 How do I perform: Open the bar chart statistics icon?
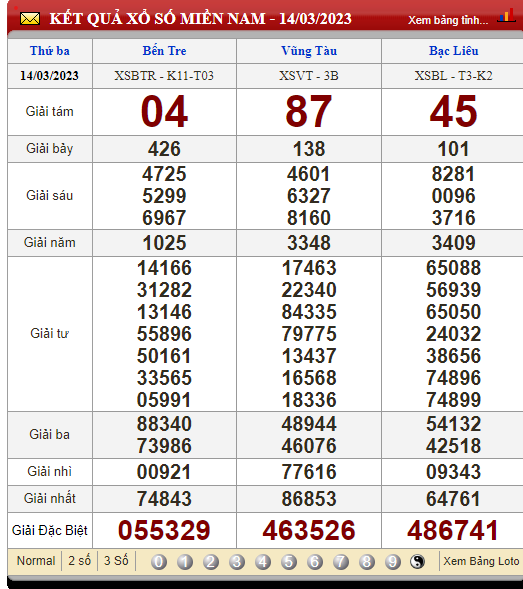(x=506, y=15)
